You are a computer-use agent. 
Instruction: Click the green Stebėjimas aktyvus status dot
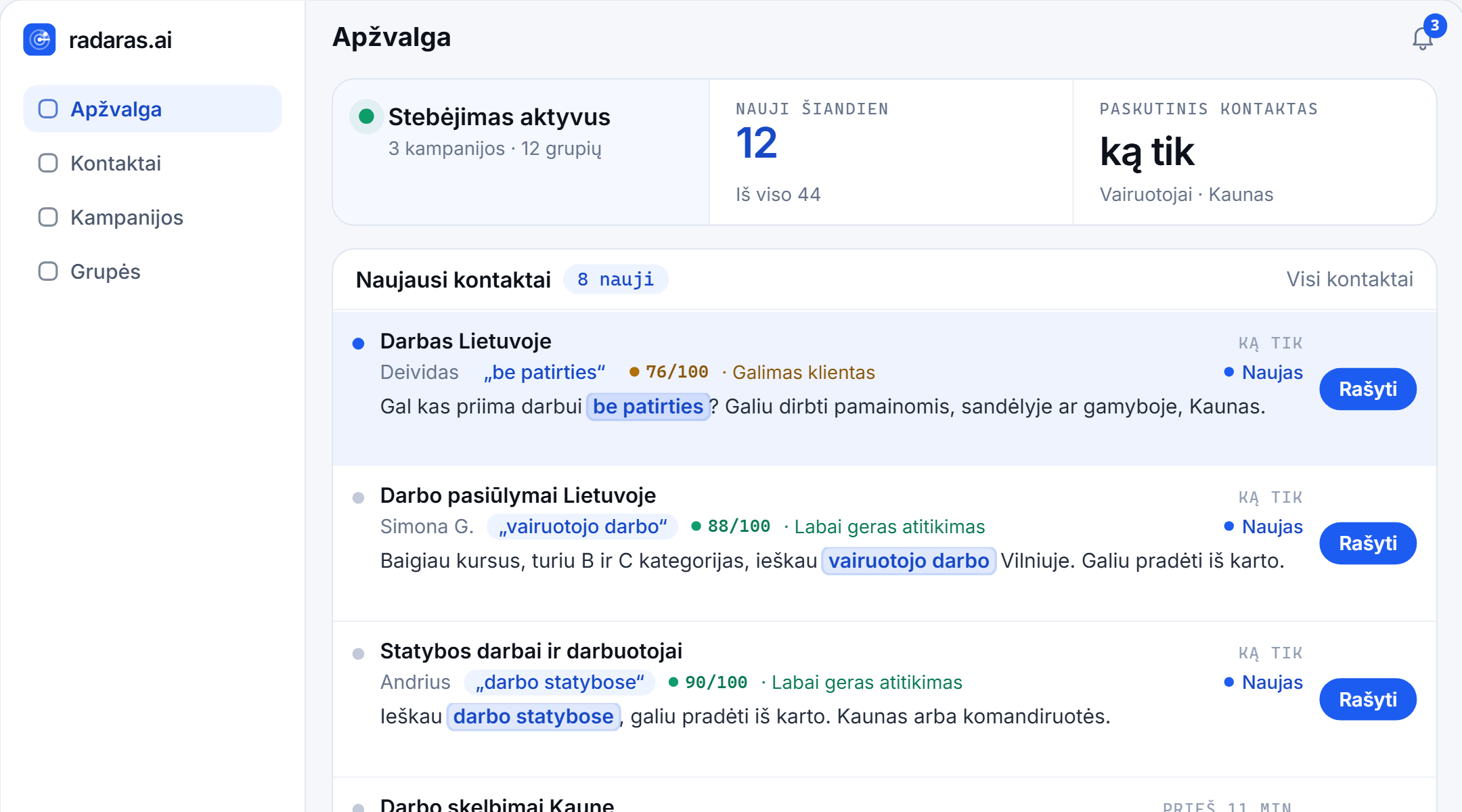point(366,116)
